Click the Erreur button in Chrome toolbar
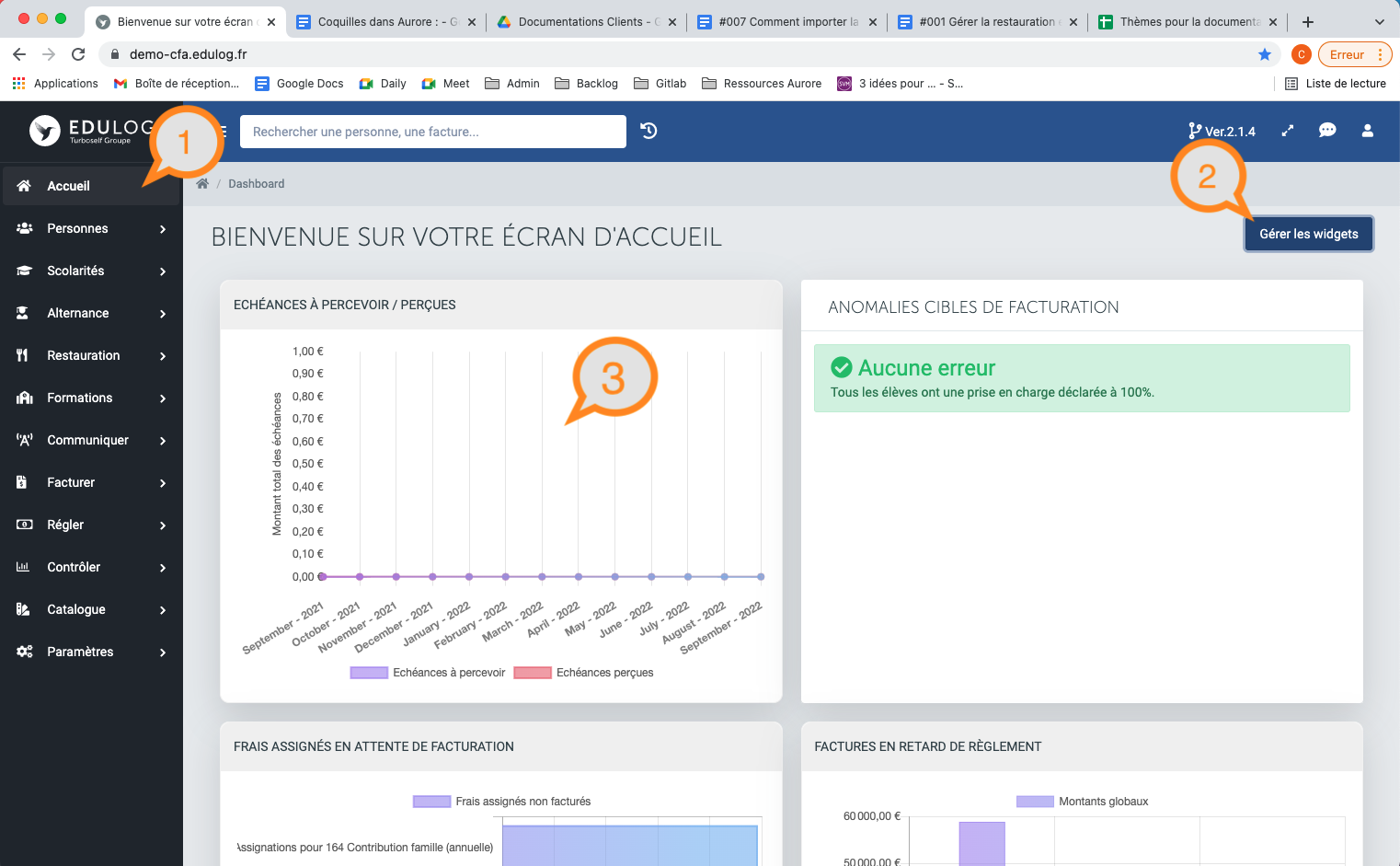Image resolution: width=1400 pixels, height=866 pixels. [x=1355, y=54]
